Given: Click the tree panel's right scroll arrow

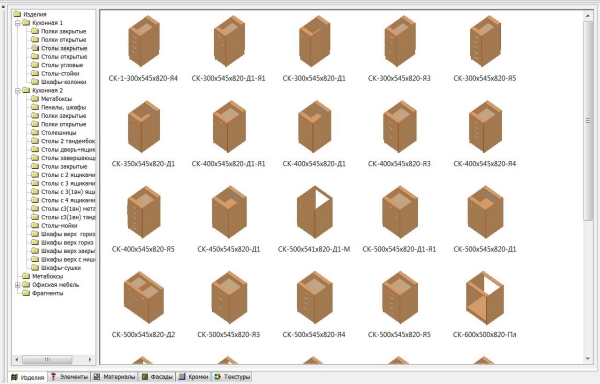Looking at the screenshot, I should pyautogui.click(x=90, y=360).
